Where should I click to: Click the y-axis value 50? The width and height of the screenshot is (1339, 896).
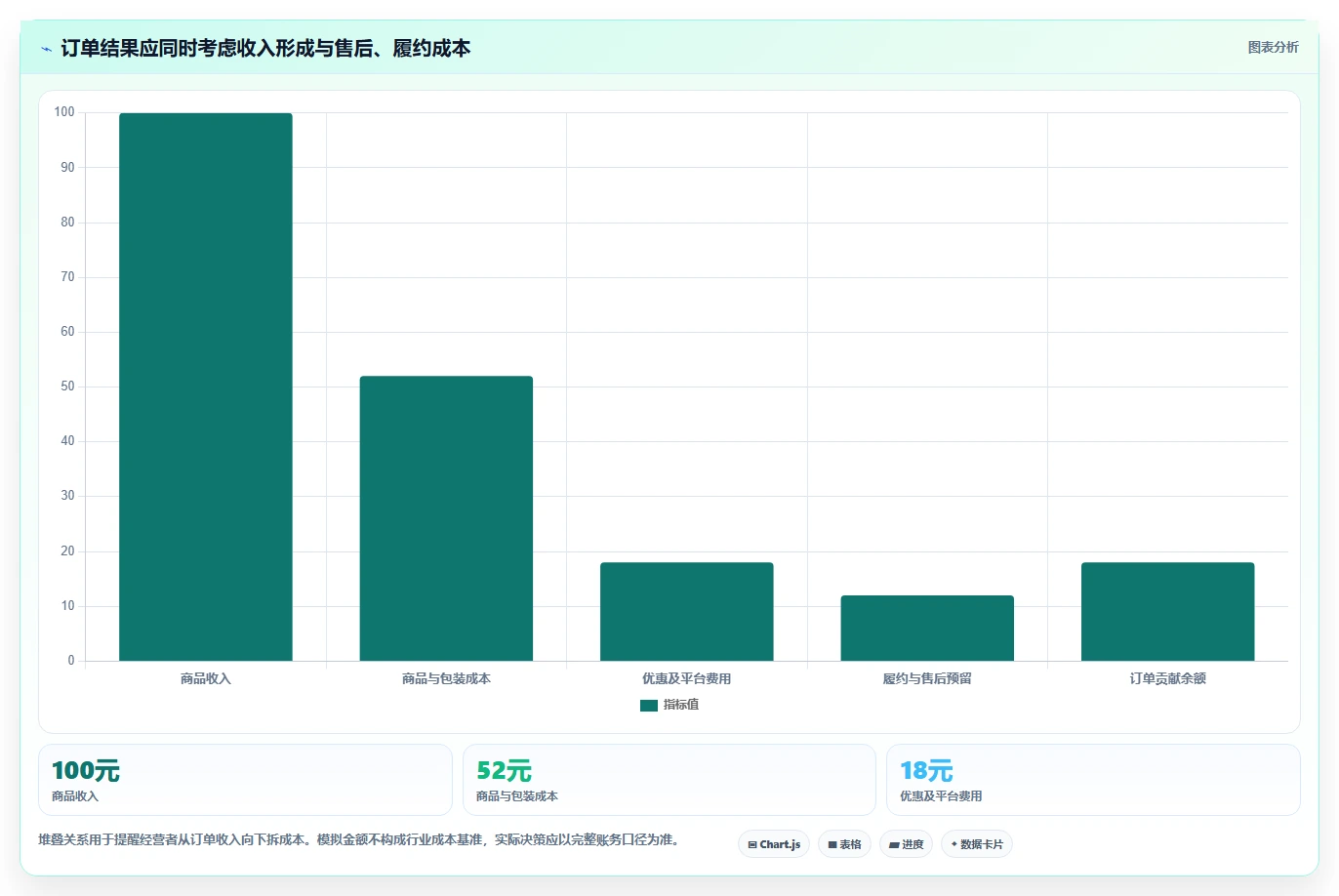67,387
